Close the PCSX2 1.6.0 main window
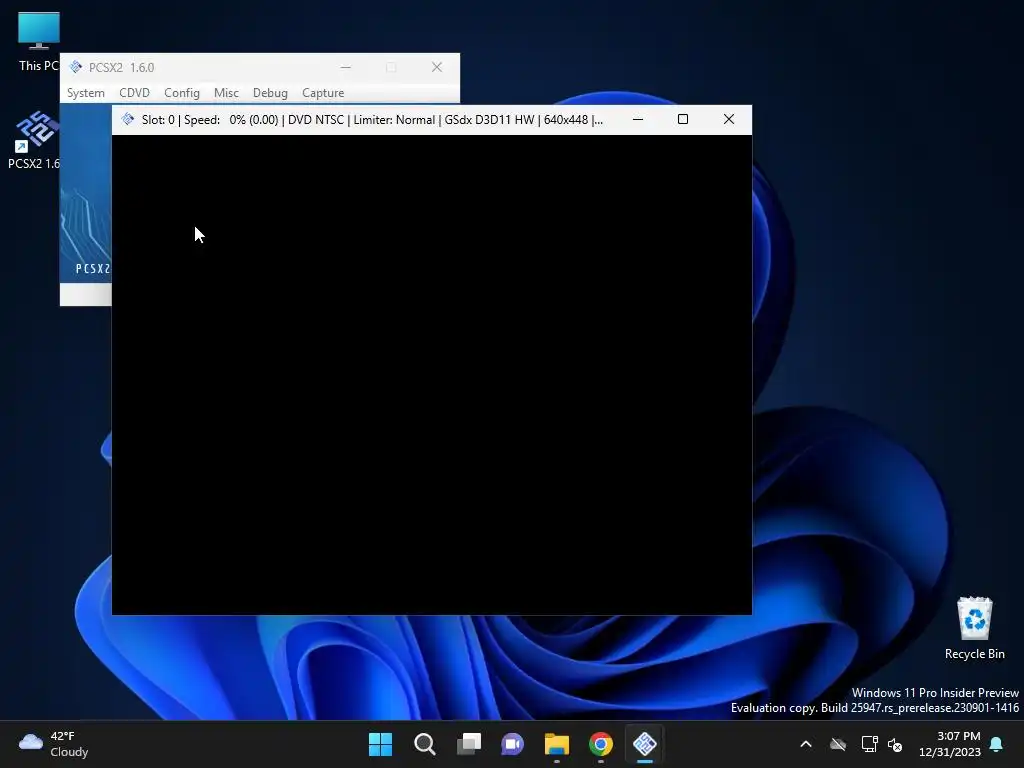The width and height of the screenshot is (1024, 768). 437,67
